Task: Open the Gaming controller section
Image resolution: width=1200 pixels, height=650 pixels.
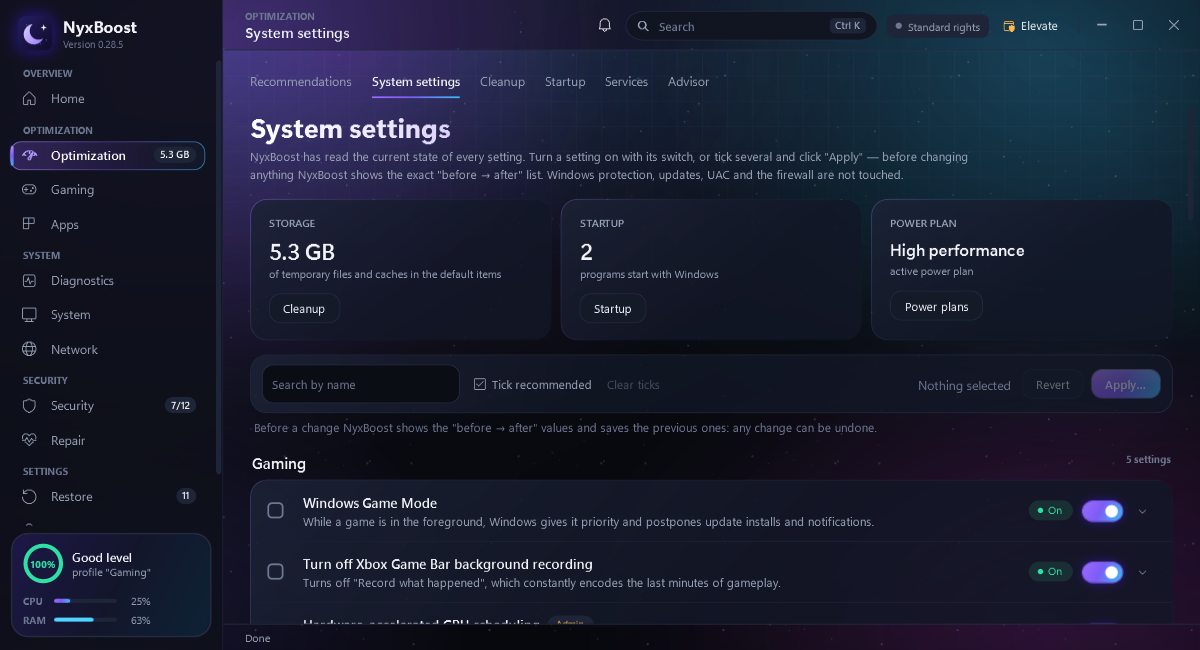Action: click(108, 190)
